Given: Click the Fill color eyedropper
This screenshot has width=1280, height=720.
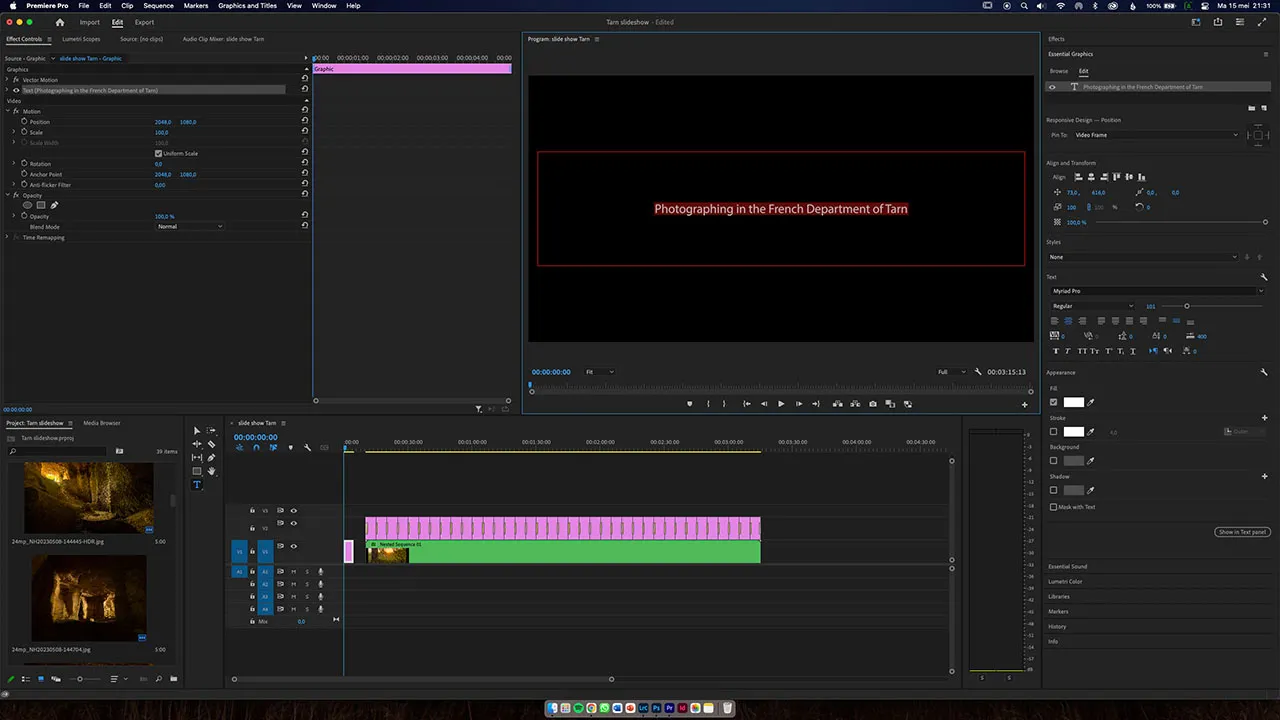Looking at the screenshot, I should 1091,402.
